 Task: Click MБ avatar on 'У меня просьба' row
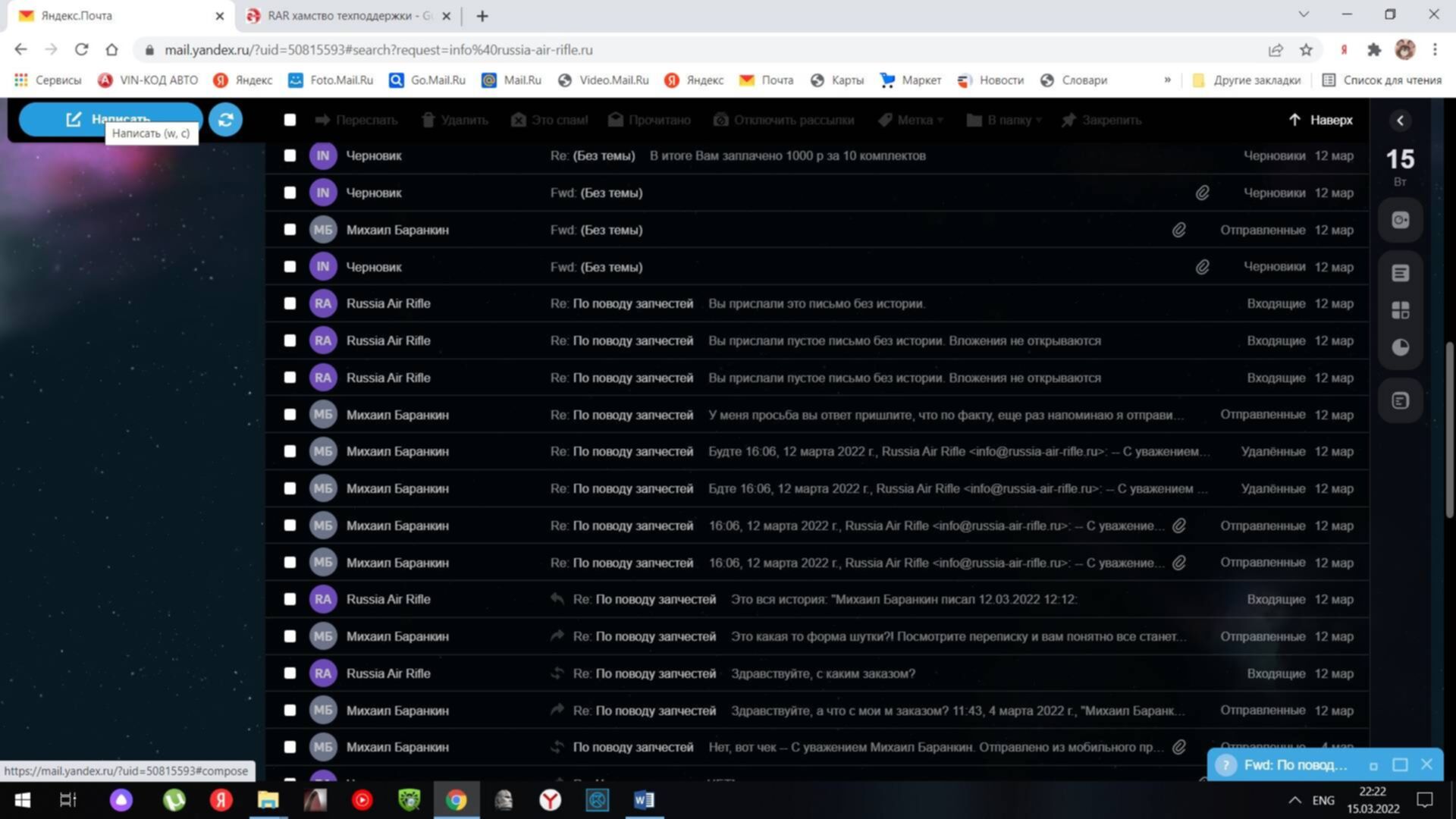click(323, 415)
